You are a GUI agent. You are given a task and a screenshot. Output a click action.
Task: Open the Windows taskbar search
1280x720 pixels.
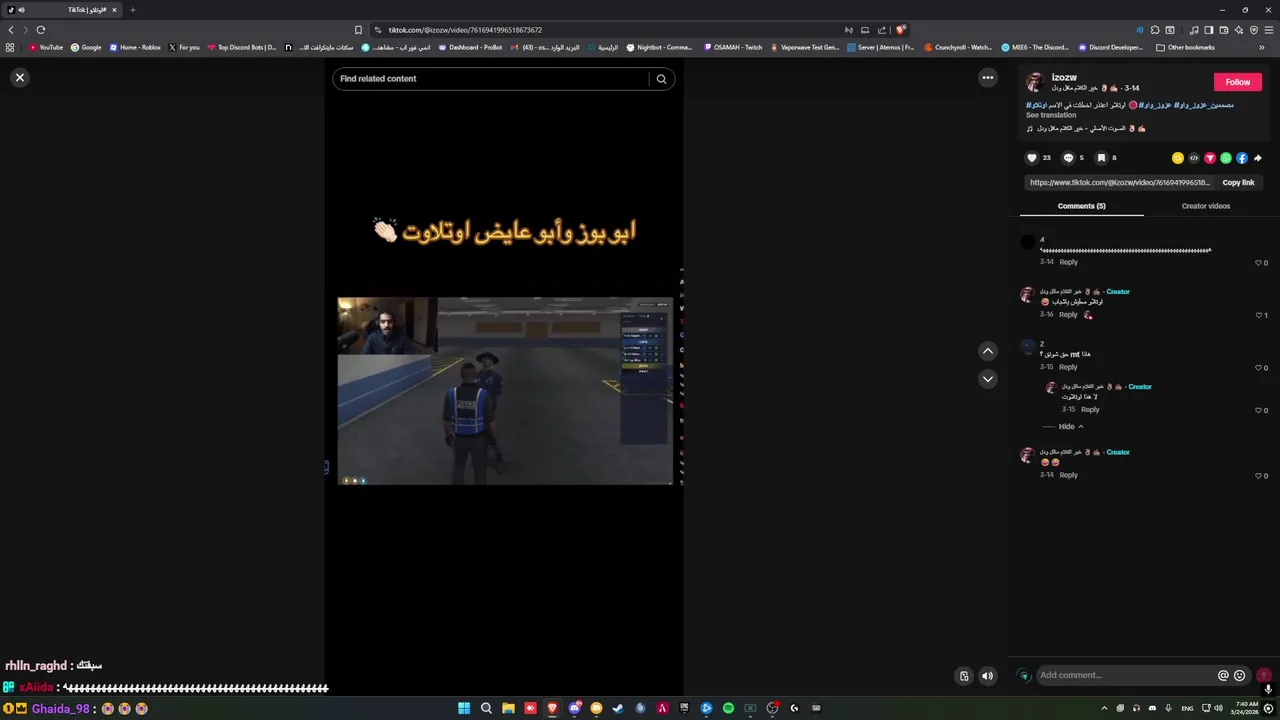pos(486,708)
